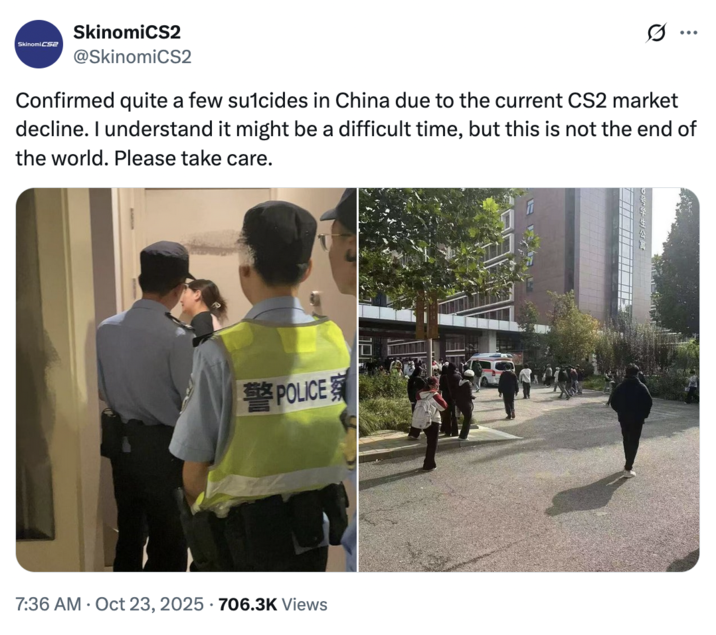Click the "Please take care." sentence
Image resolution: width=716 pixels, height=635 pixels.
point(193,158)
